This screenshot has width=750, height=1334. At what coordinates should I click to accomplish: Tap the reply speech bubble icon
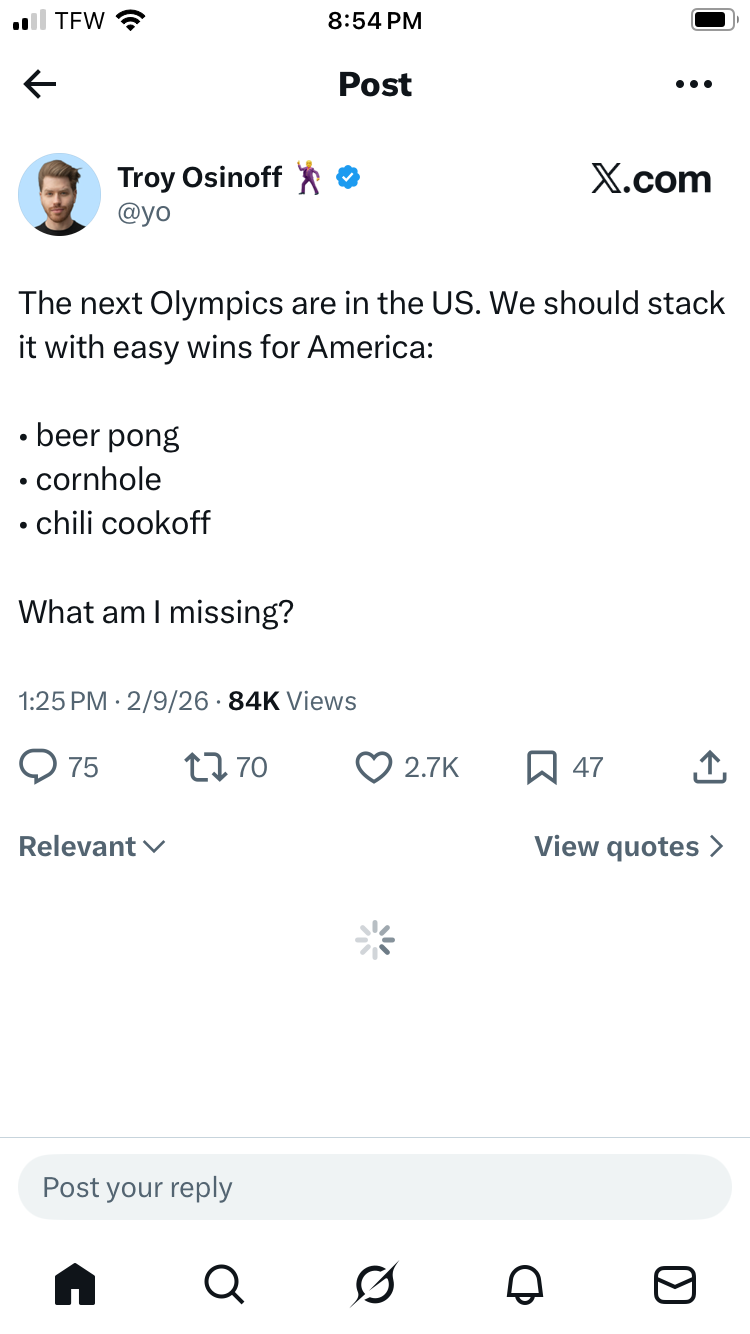[39, 767]
